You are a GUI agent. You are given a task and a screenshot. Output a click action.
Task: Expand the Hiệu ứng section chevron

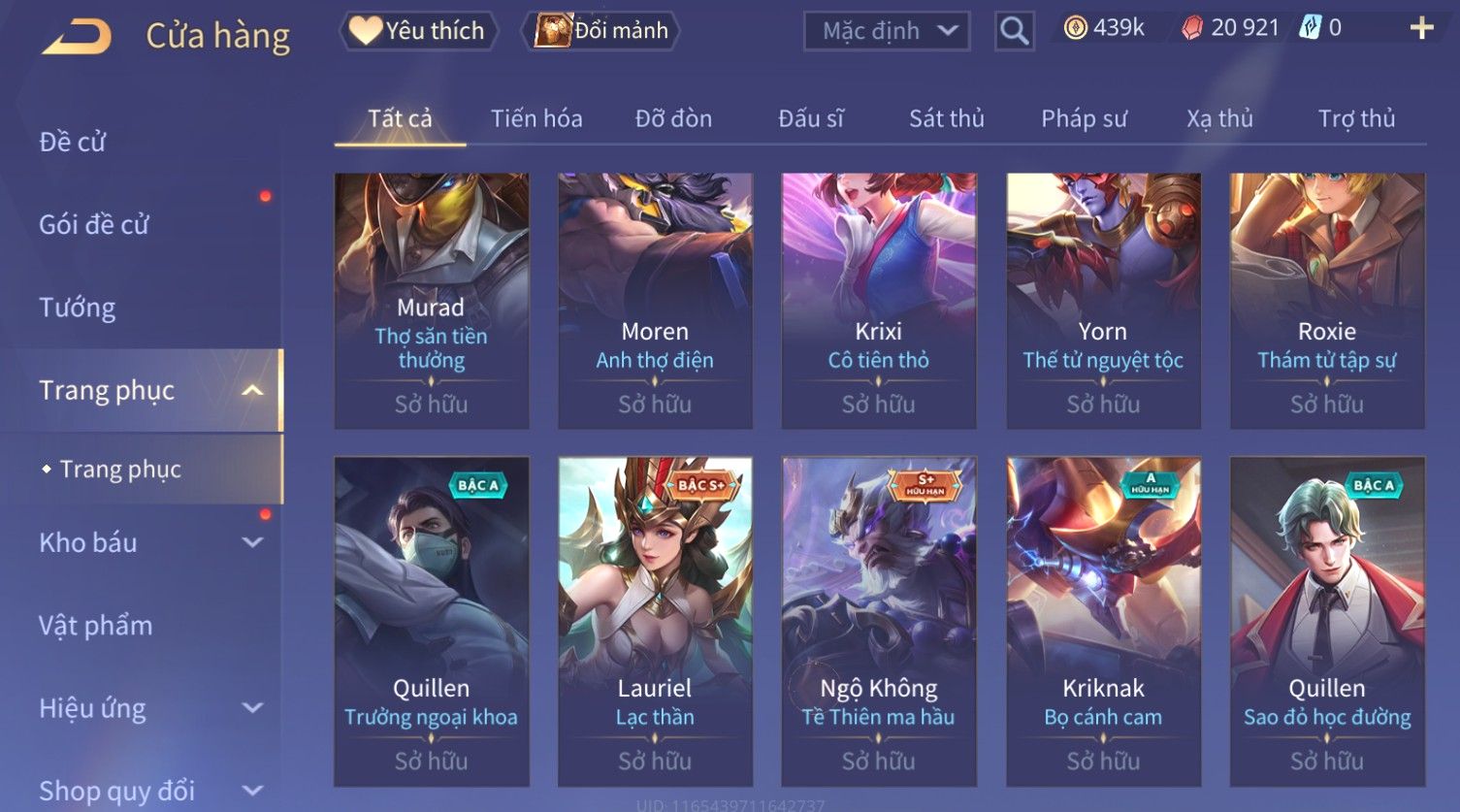coord(252,708)
